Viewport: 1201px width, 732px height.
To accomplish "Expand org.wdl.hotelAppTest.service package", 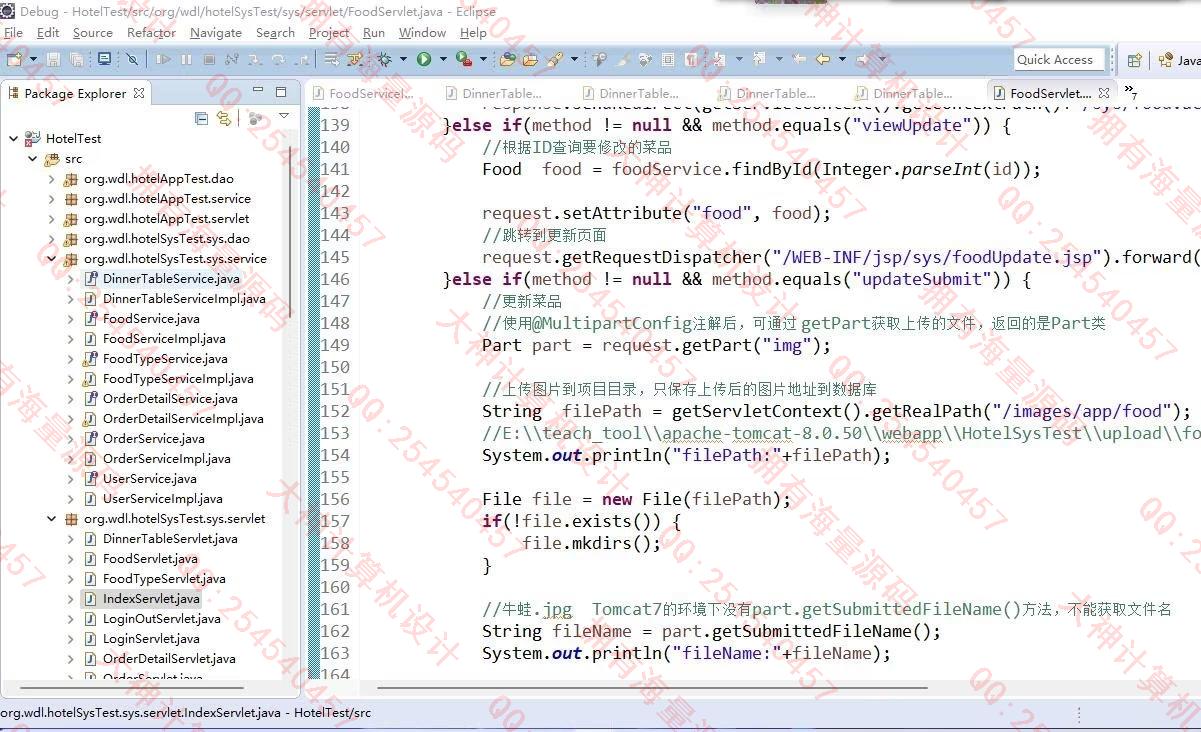I will pos(52,198).
